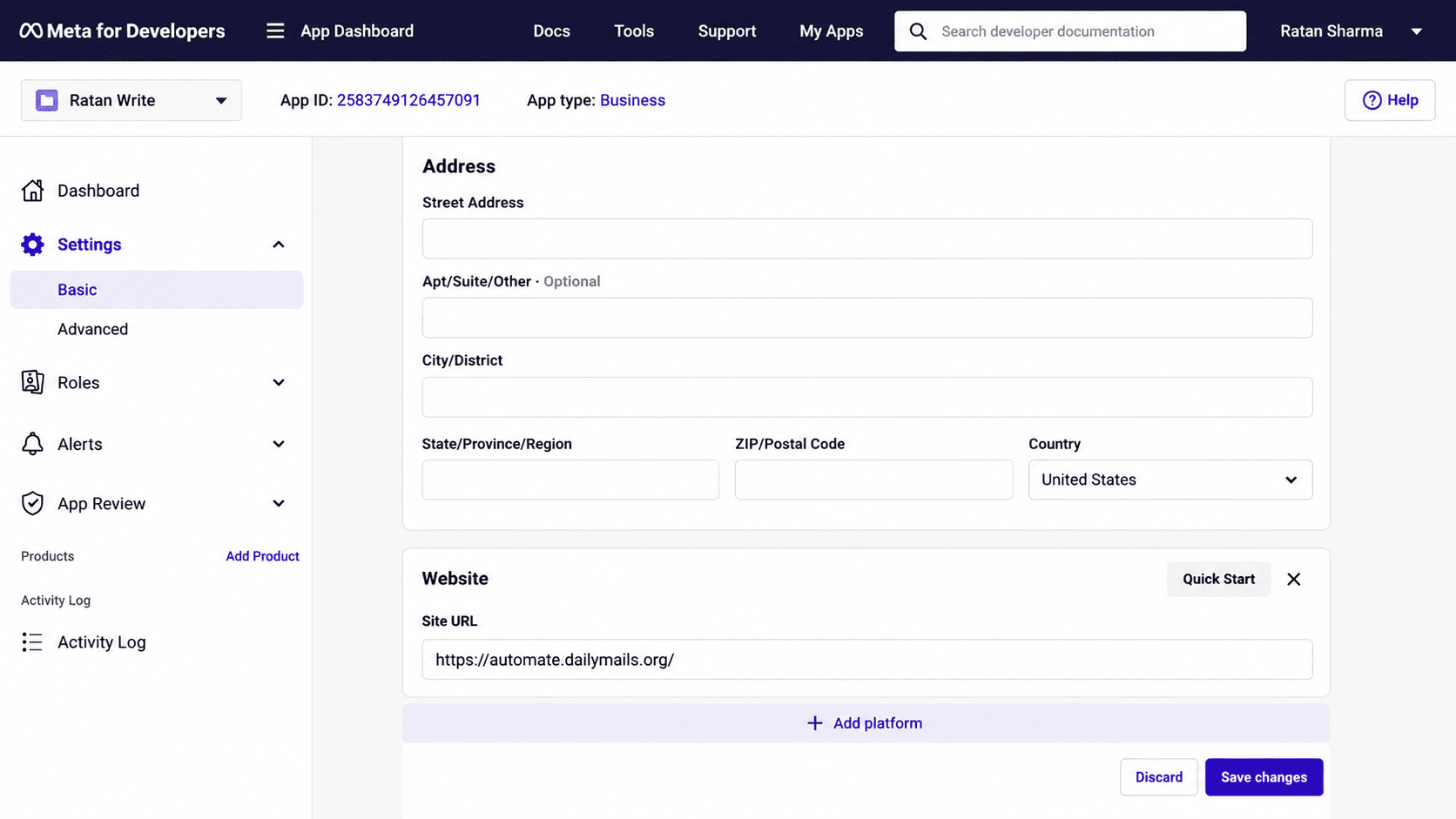Image resolution: width=1456 pixels, height=819 pixels.
Task: Click Add Product link
Action: 262,556
